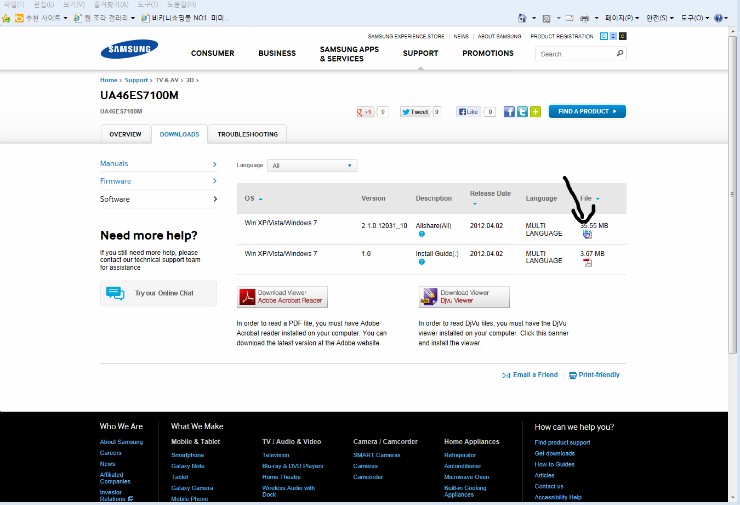Click the DjVu Viewer download banner
Image resolution: width=740 pixels, height=505 pixels.
[x=464, y=297]
